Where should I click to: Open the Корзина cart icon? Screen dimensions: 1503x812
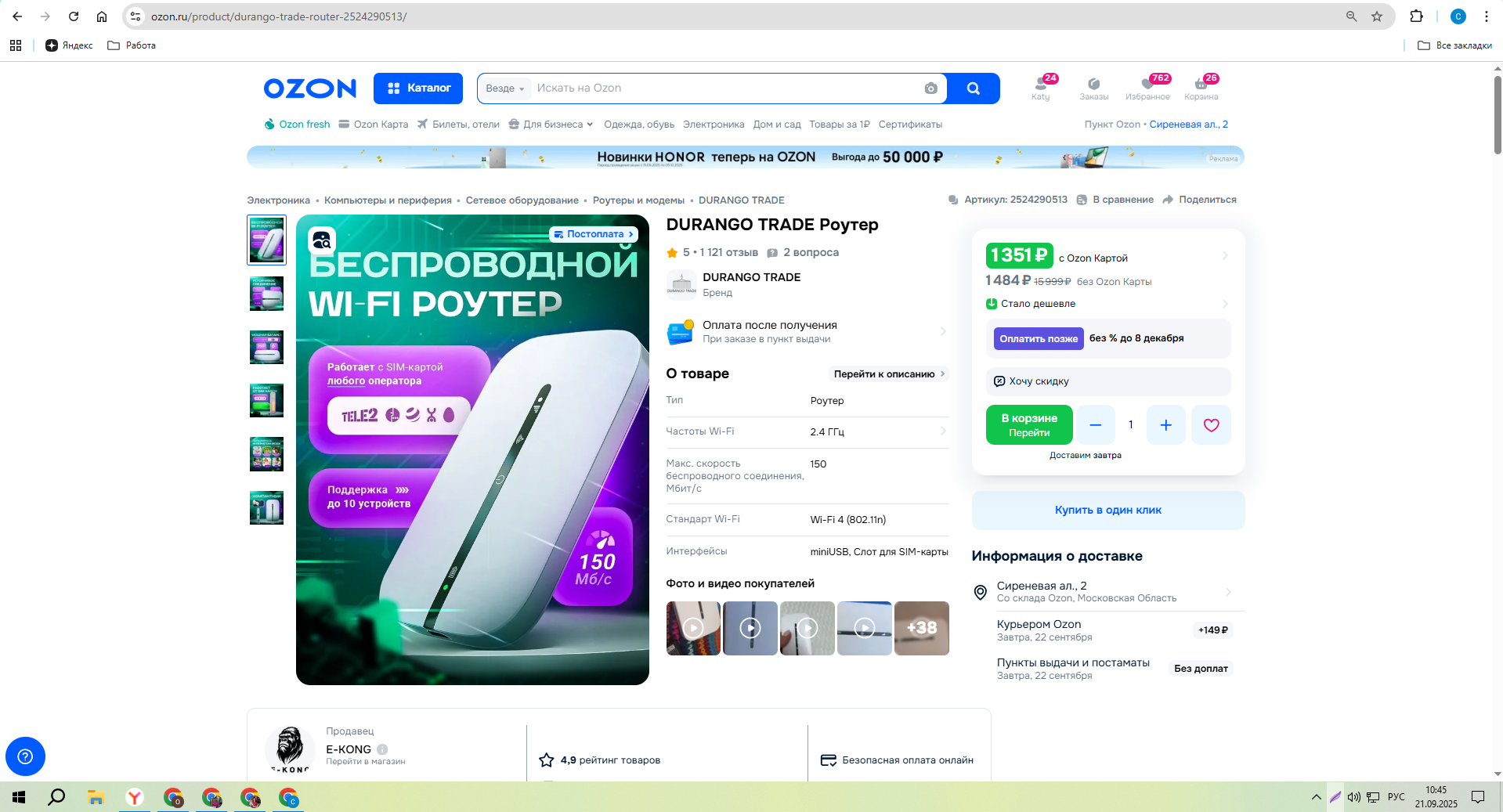point(1201,88)
